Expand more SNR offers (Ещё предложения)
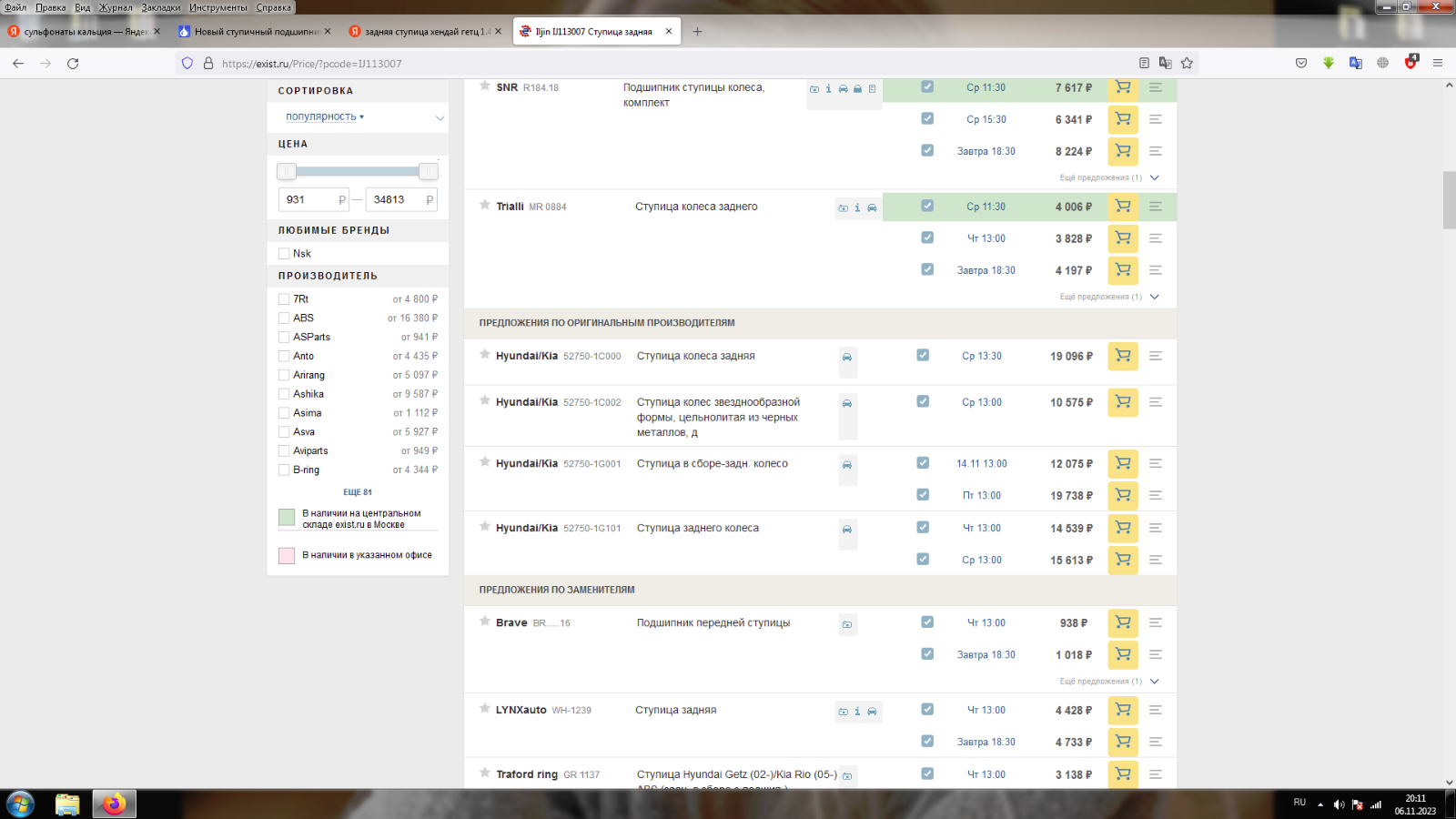Screen dimensions: 1456x819 click(1109, 177)
